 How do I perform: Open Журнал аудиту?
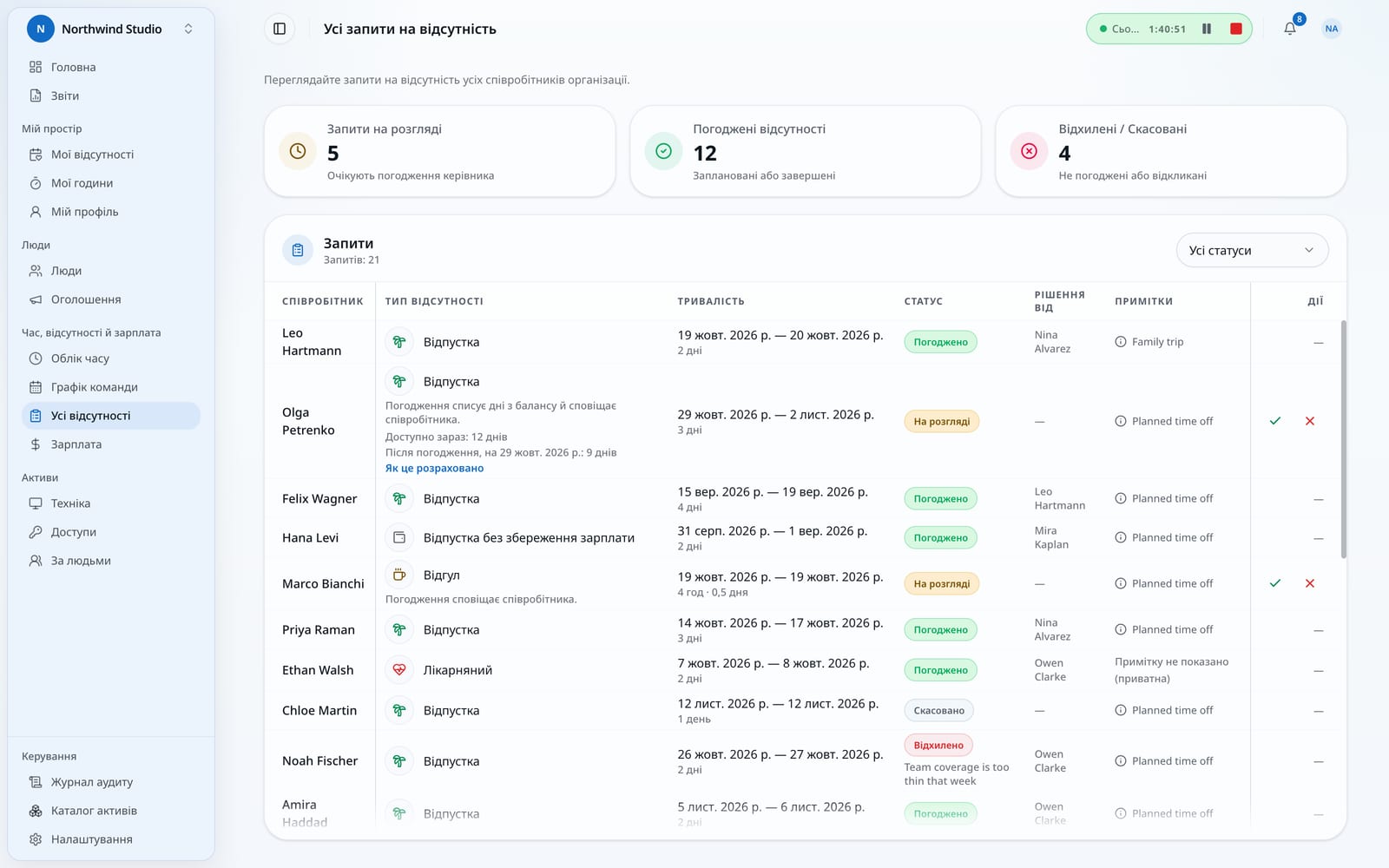[x=111, y=782]
